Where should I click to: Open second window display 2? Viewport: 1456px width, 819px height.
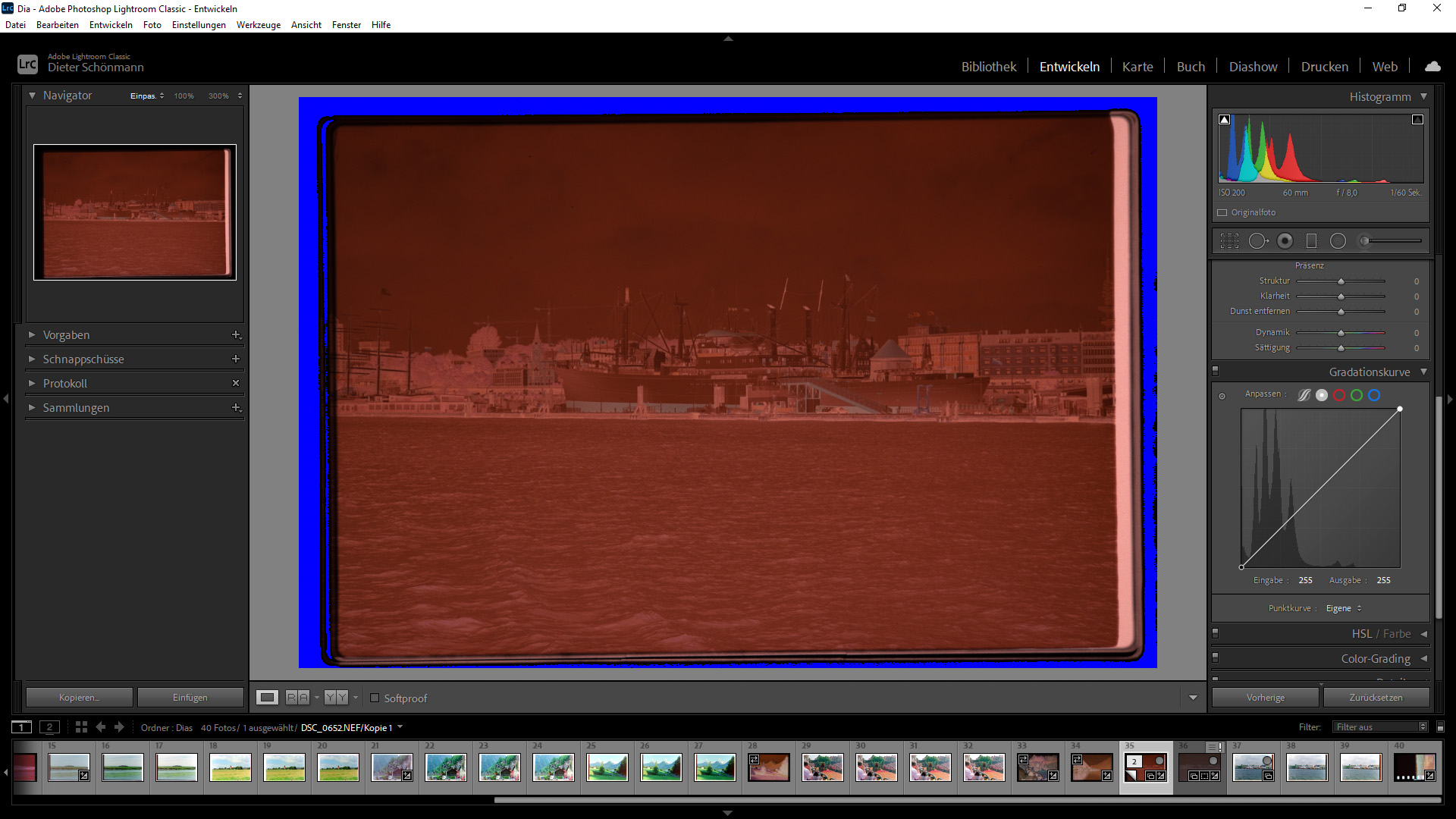tap(49, 726)
